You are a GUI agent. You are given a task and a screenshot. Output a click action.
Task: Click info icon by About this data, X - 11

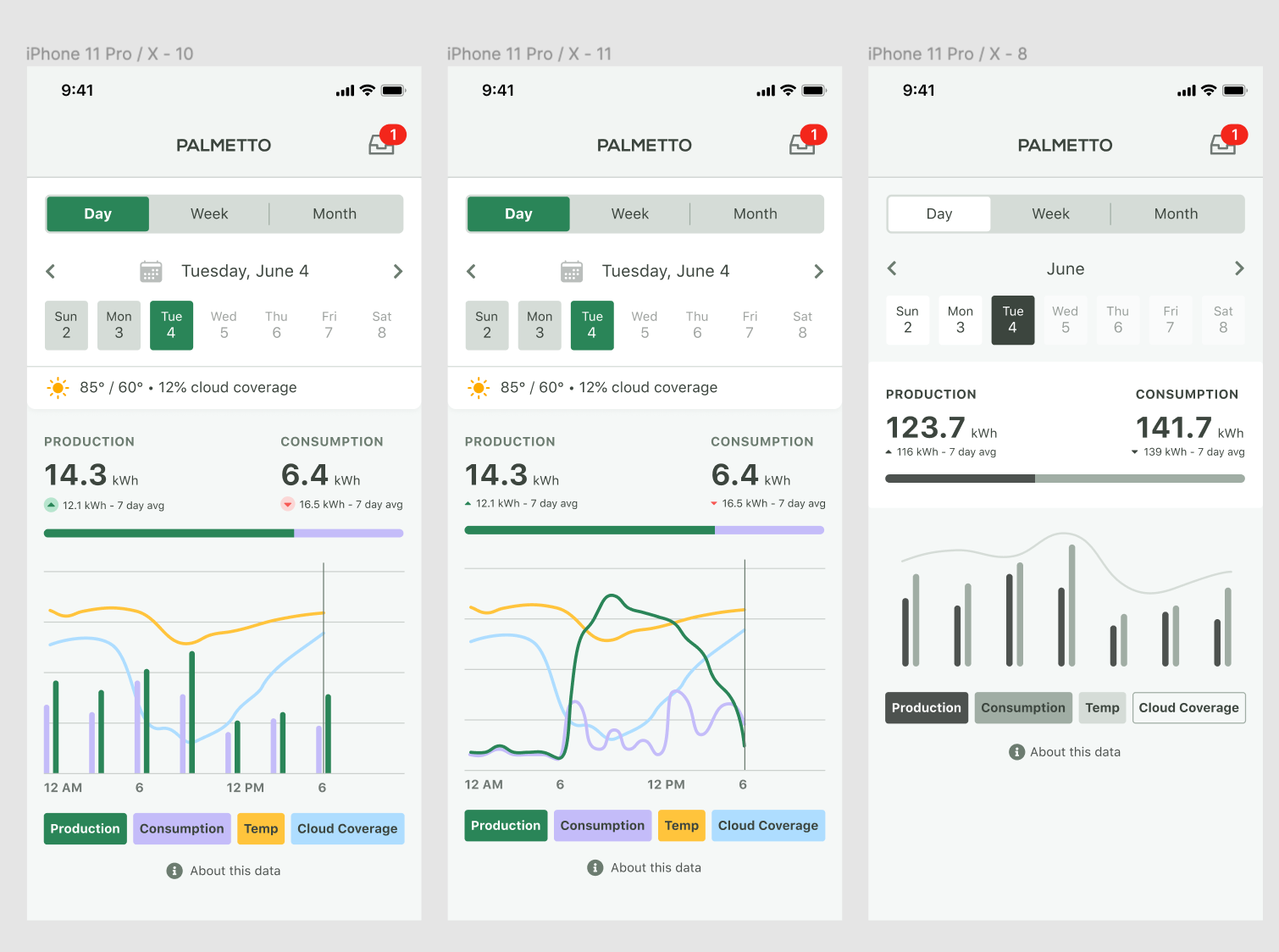pos(595,867)
